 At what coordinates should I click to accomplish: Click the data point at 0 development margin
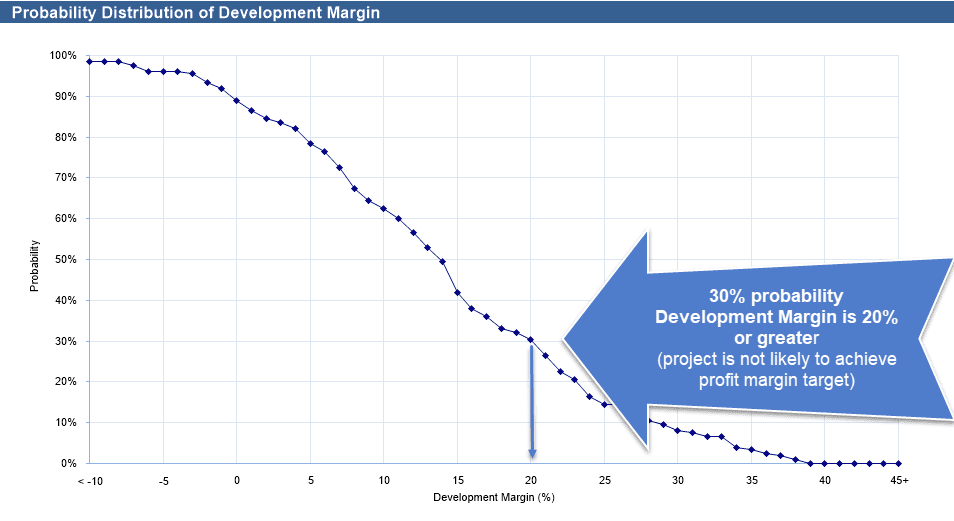[237, 101]
